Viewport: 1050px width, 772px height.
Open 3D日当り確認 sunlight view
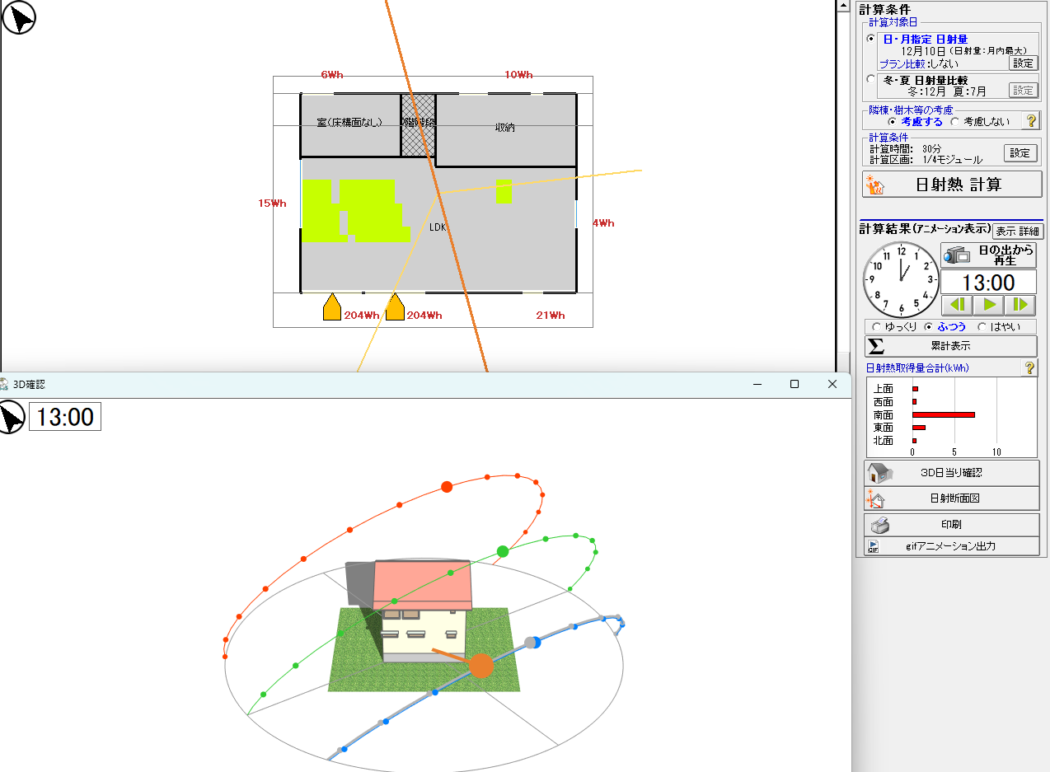pyautogui.click(x=951, y=473)
